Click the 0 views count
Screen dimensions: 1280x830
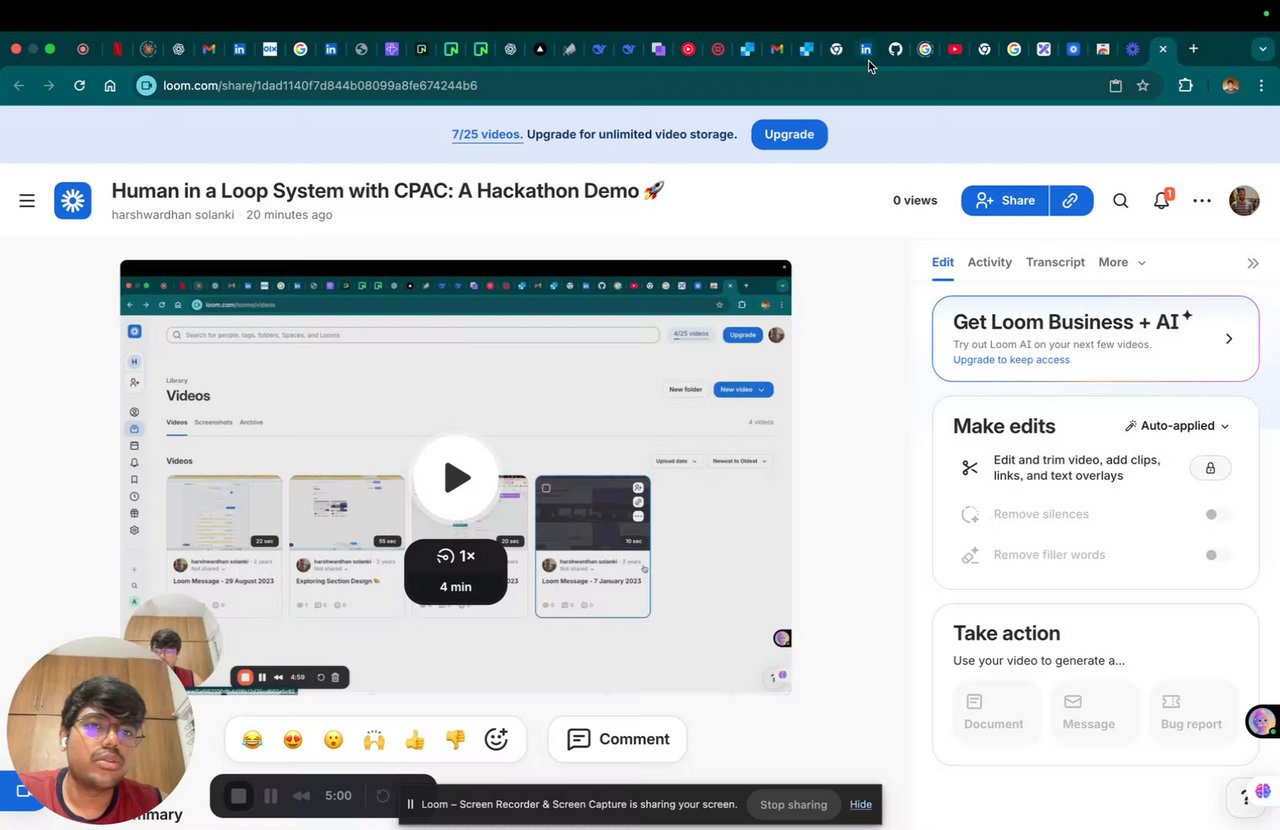click(x=915, y=201)
